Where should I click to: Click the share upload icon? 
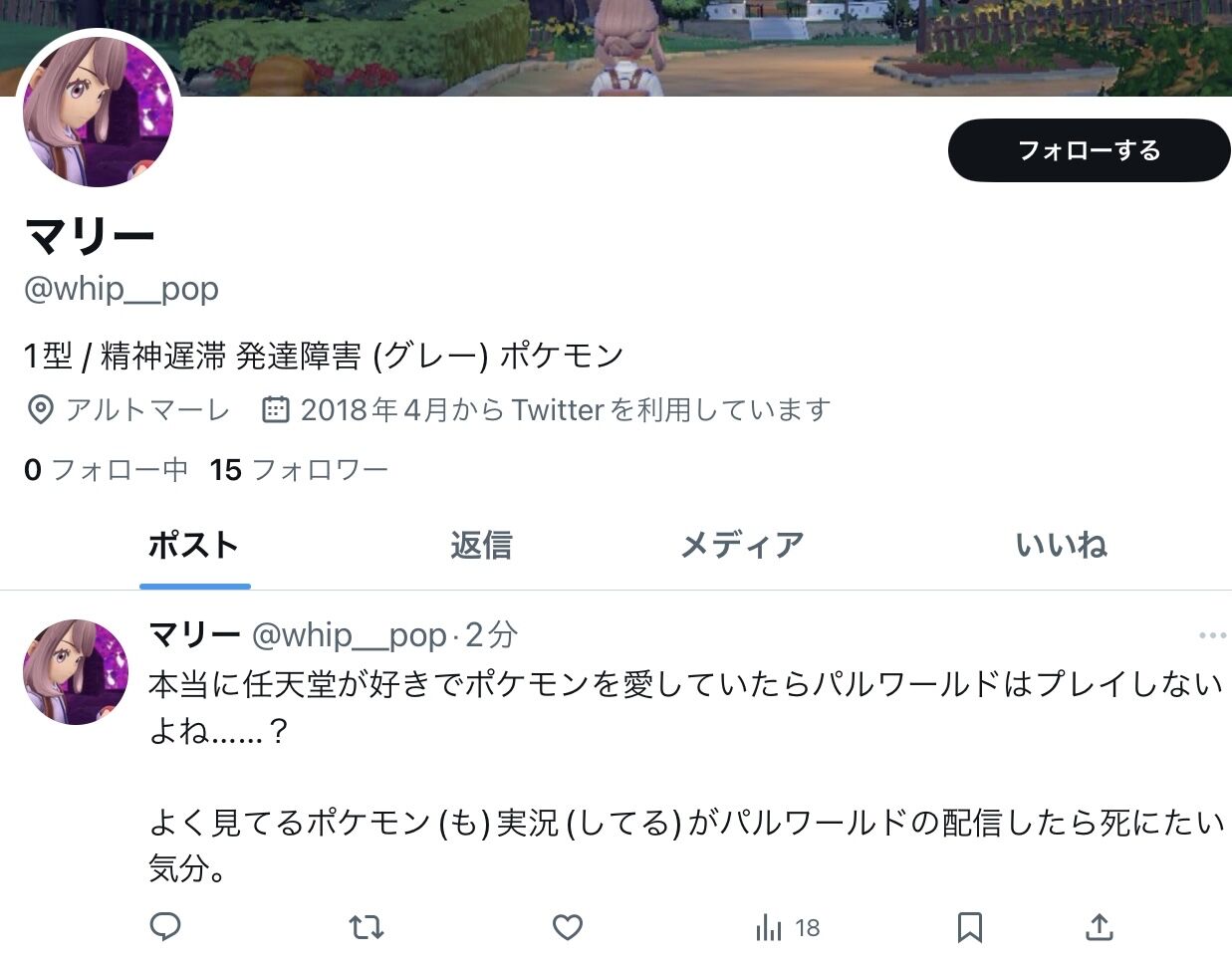(1099, 927)
